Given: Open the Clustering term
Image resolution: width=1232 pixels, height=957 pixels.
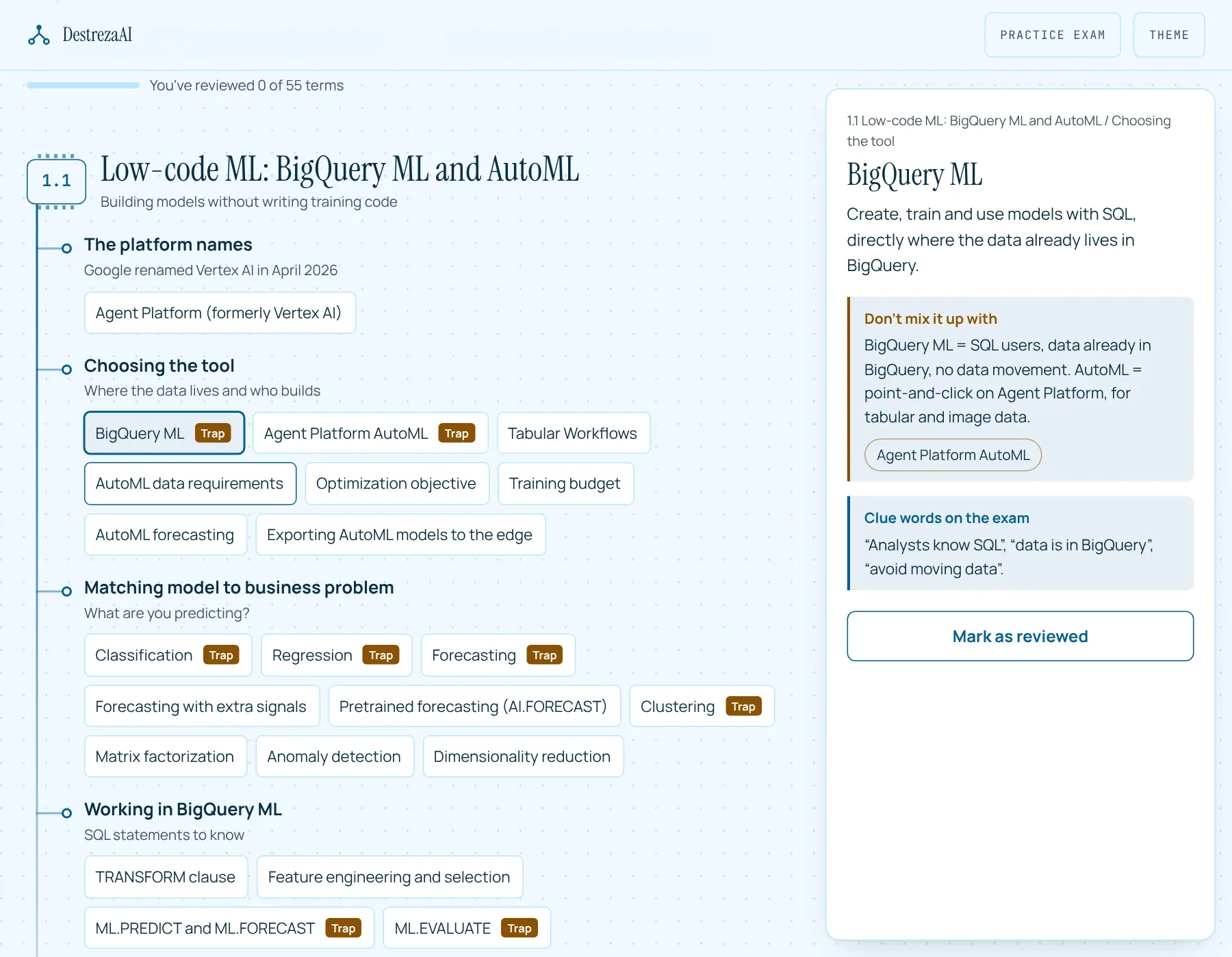Looking at the screenshot, I should tap(702, 706).
